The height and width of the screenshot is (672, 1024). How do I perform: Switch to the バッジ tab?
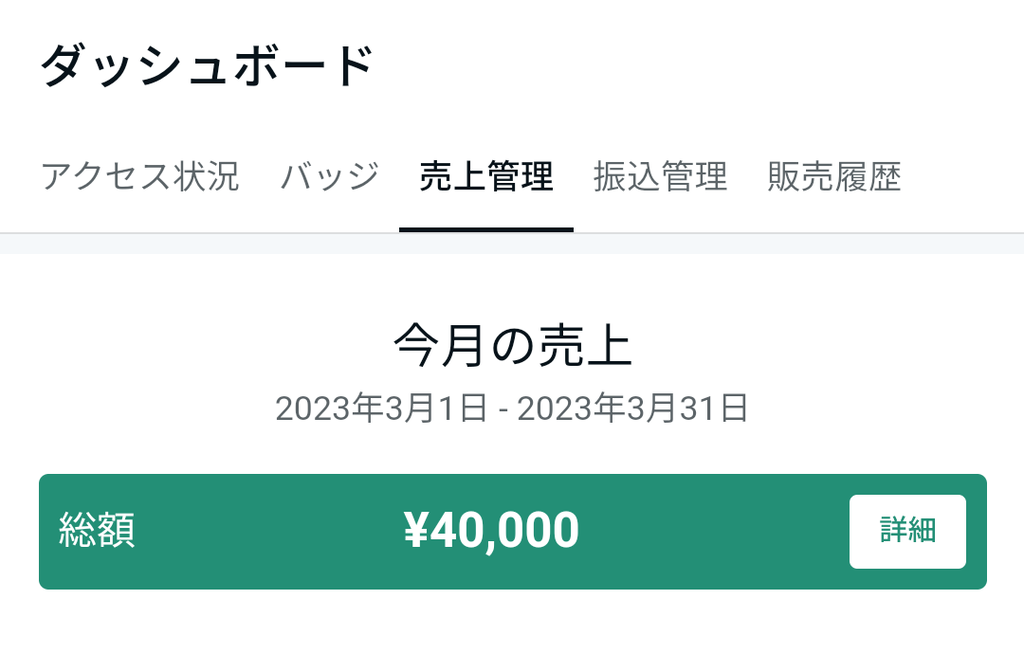click(329, 177)
